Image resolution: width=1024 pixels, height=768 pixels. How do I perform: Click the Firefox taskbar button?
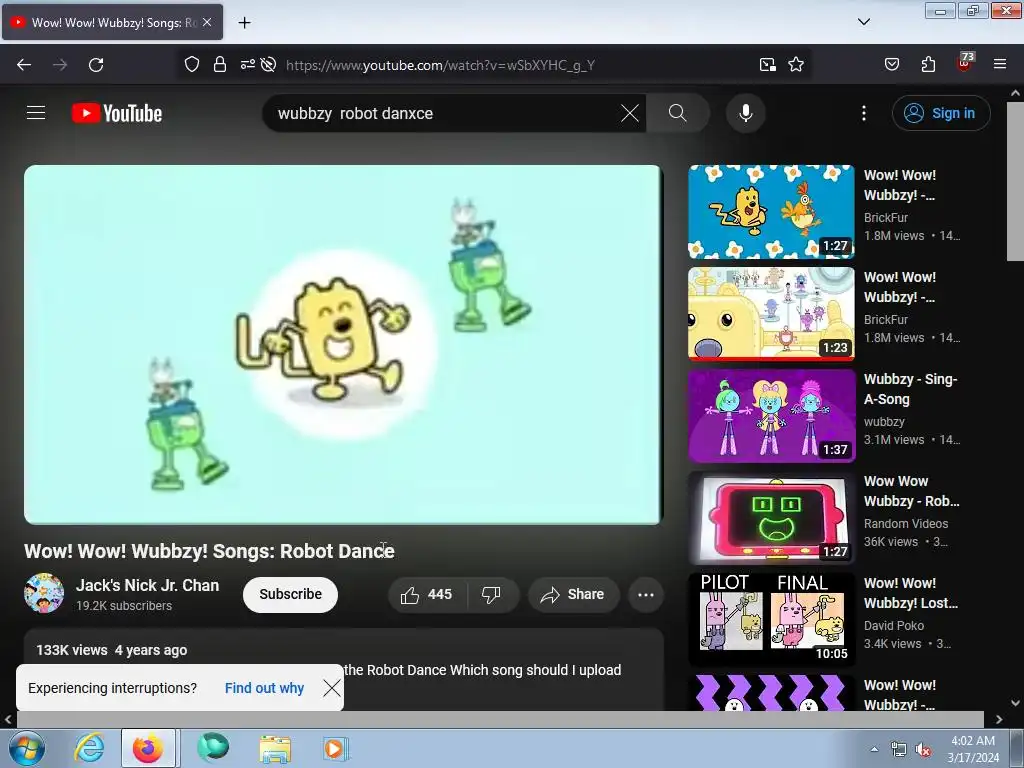[148, 748]
